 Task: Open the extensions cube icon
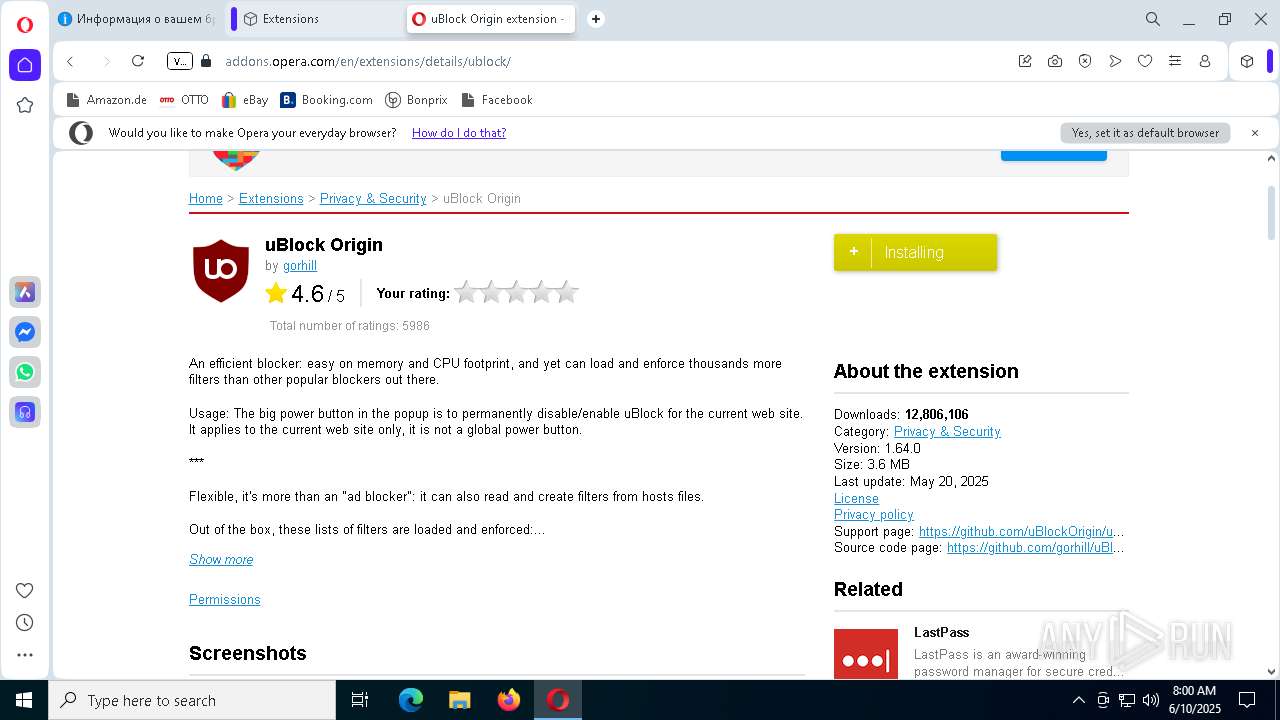[1247, 61]
